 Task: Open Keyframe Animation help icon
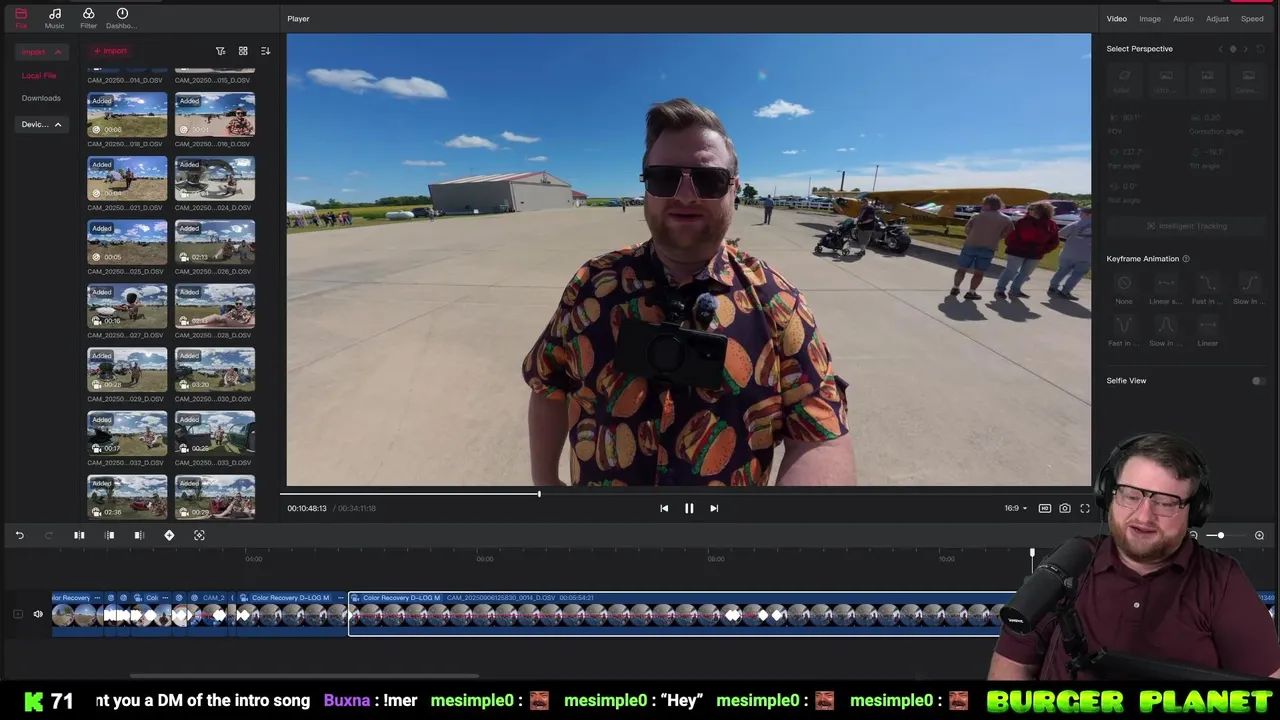tap(1186, 259)
